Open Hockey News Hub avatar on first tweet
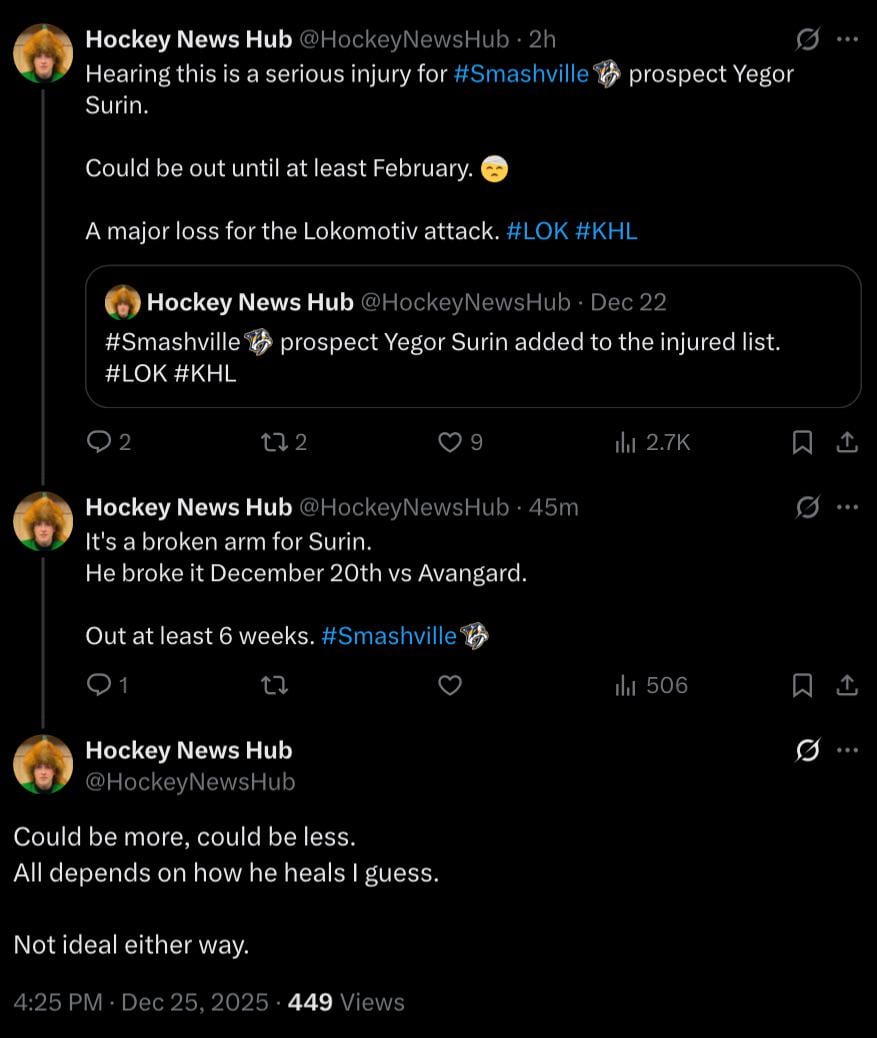This screenshot has height=1038, width=877. coord(43,53)
